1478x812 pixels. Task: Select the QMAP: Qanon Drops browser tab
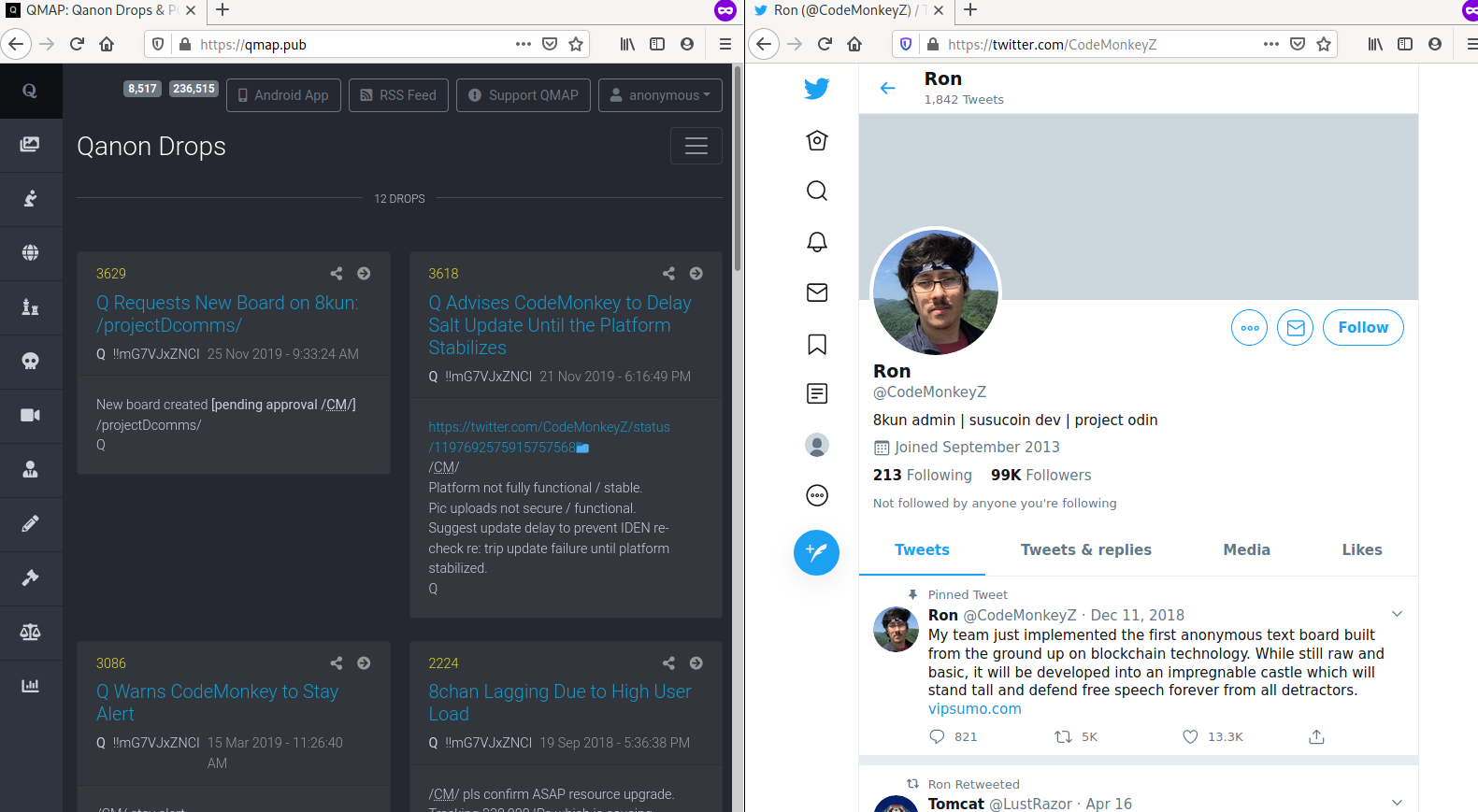[101, 10]
